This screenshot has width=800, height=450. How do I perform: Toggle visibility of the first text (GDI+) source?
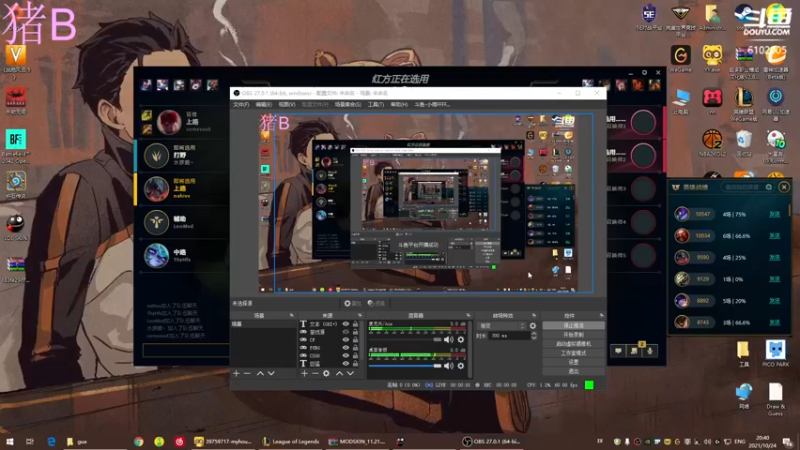coord(345,324)
